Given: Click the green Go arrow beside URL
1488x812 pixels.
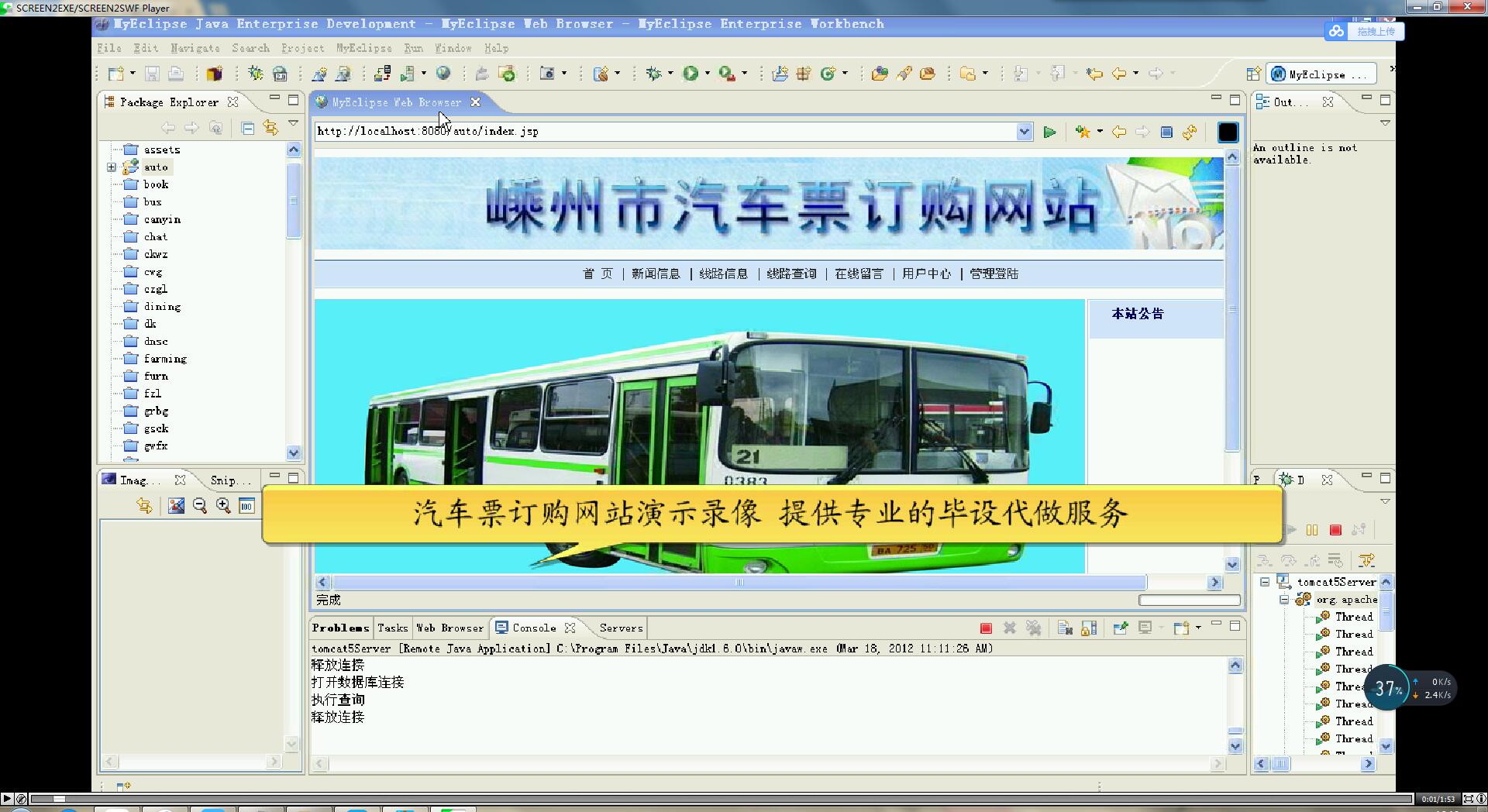Looking at the screenshot, I should (1049, 132).
